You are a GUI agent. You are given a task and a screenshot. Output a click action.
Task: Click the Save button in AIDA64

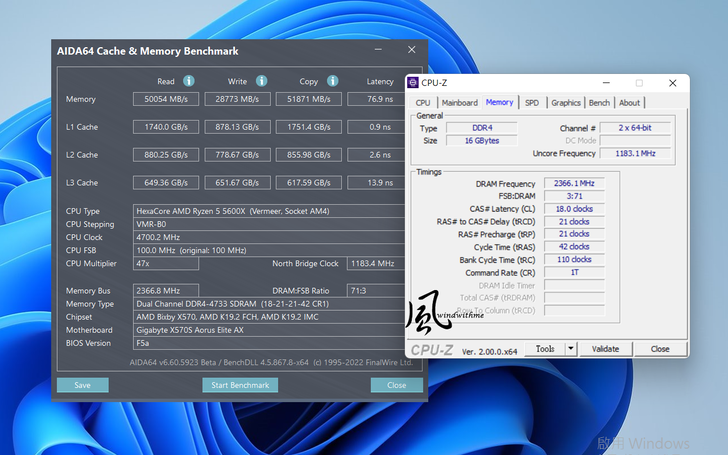click(x=82, y=385)
